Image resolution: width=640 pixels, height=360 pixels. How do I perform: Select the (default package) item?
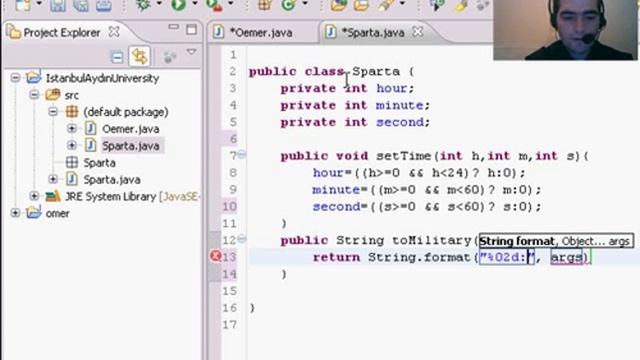pos(126,112)
